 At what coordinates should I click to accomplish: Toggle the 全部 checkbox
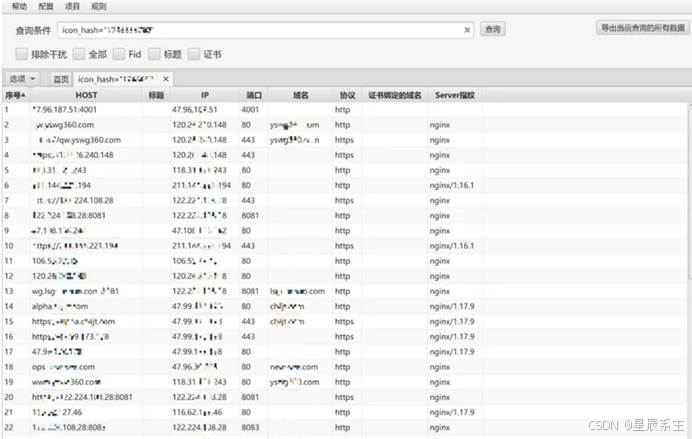point(79,54)
